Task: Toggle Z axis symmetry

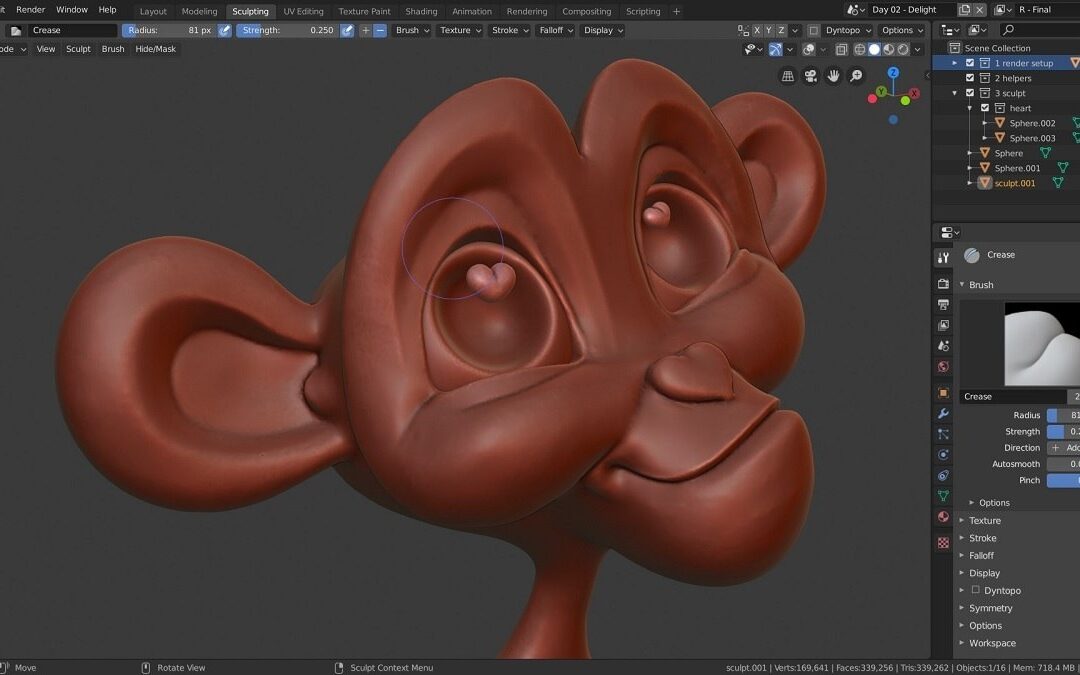Action: (781, 30)
